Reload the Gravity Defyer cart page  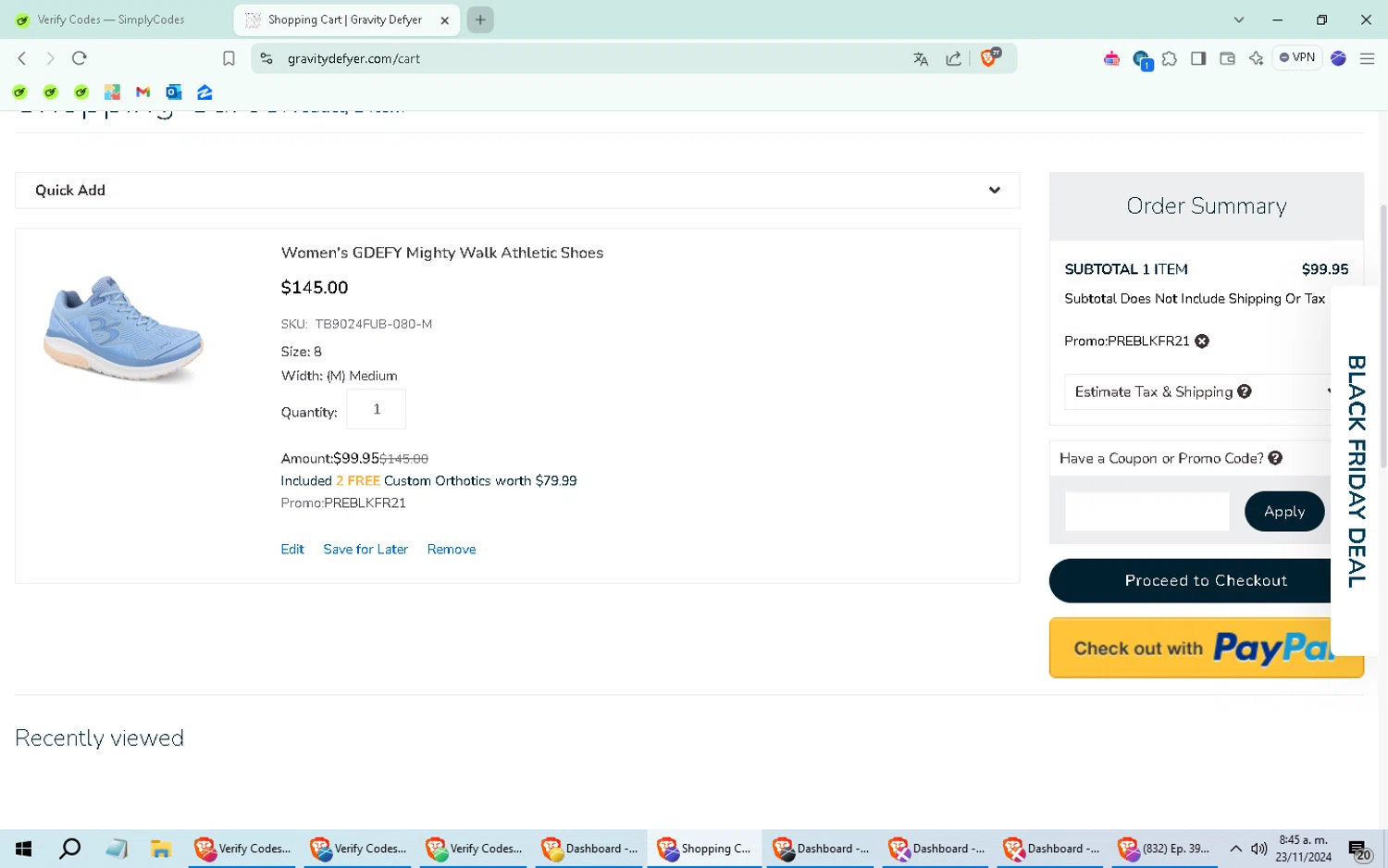click(x=80, y=58)
